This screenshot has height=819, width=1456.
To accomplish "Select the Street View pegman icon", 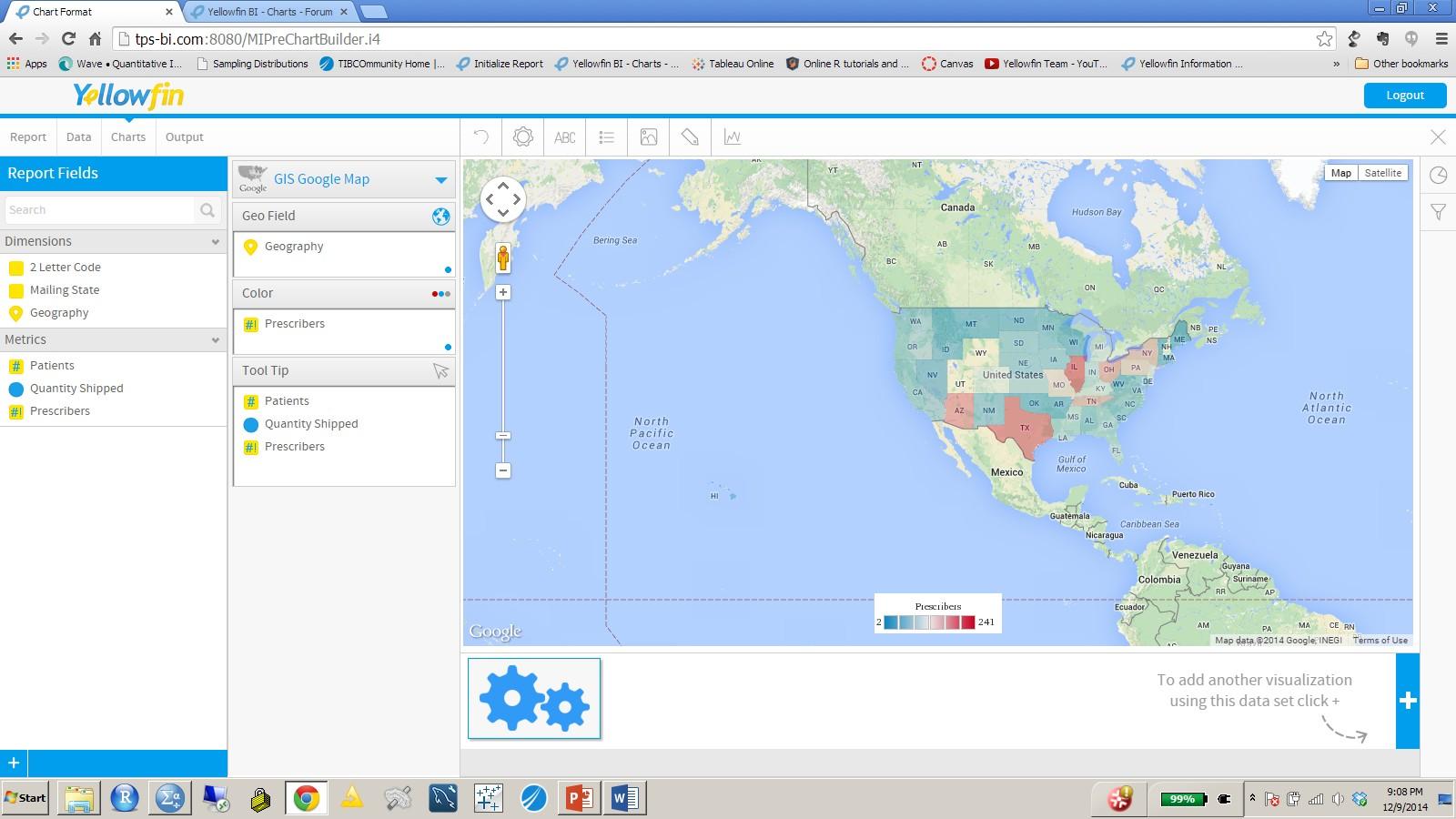I will pyautogui.click(x=503, y=258).
